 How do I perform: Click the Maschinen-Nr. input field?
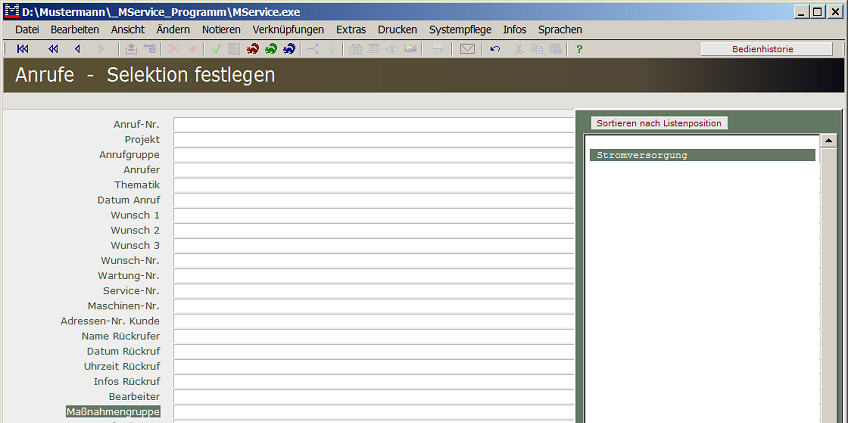374,306
